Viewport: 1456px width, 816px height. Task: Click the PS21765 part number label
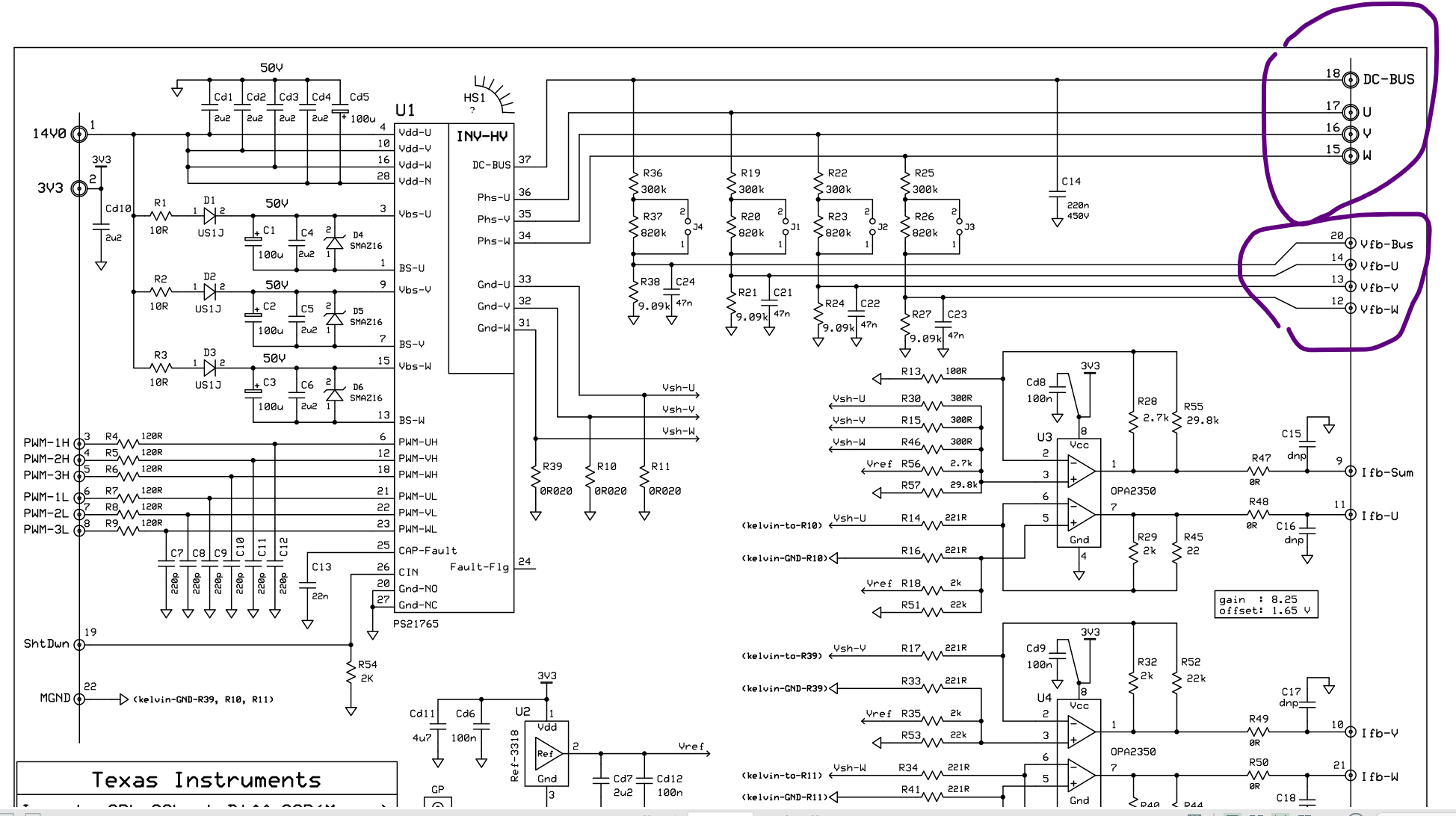click(416, 624)
